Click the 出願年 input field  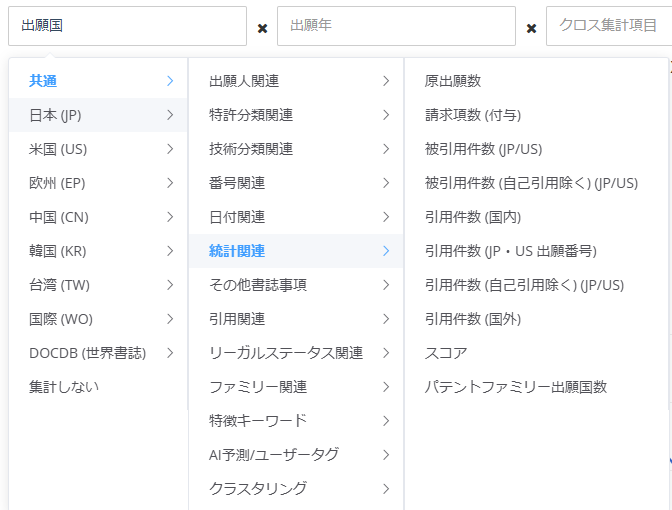tap(396, 26)
